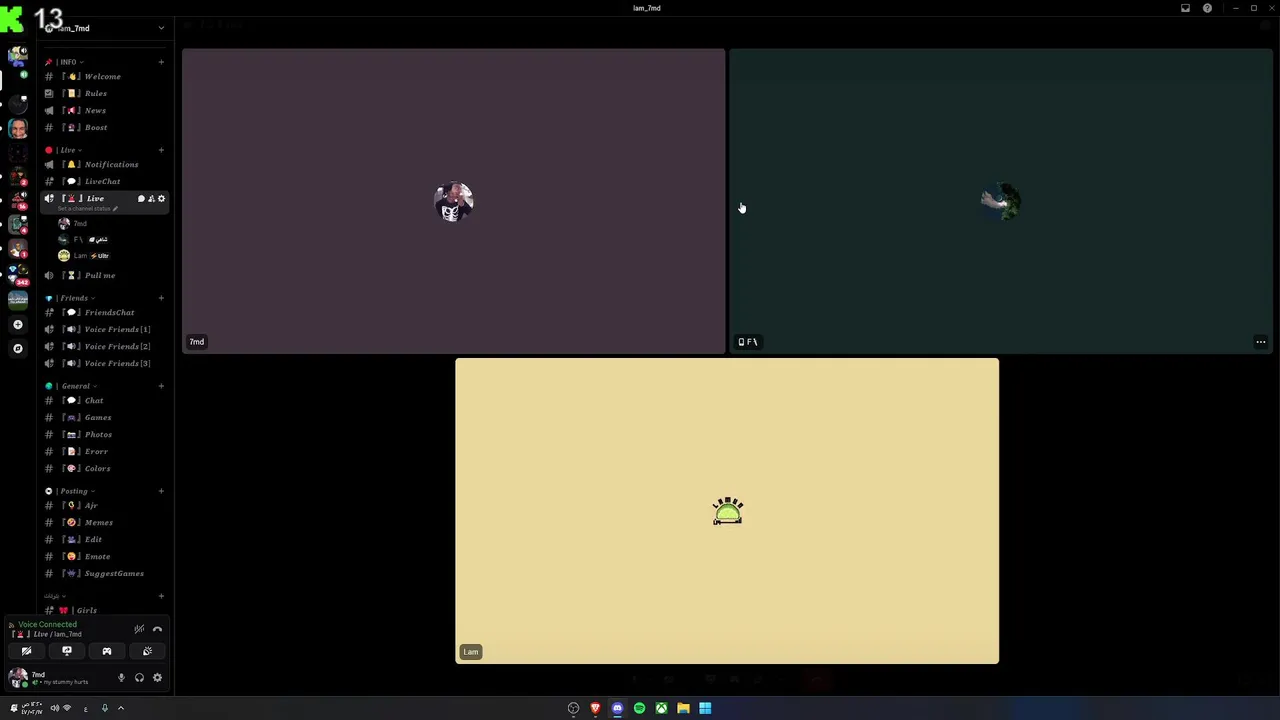Open server dropdown for lam_7md

(x=161, y=28)
